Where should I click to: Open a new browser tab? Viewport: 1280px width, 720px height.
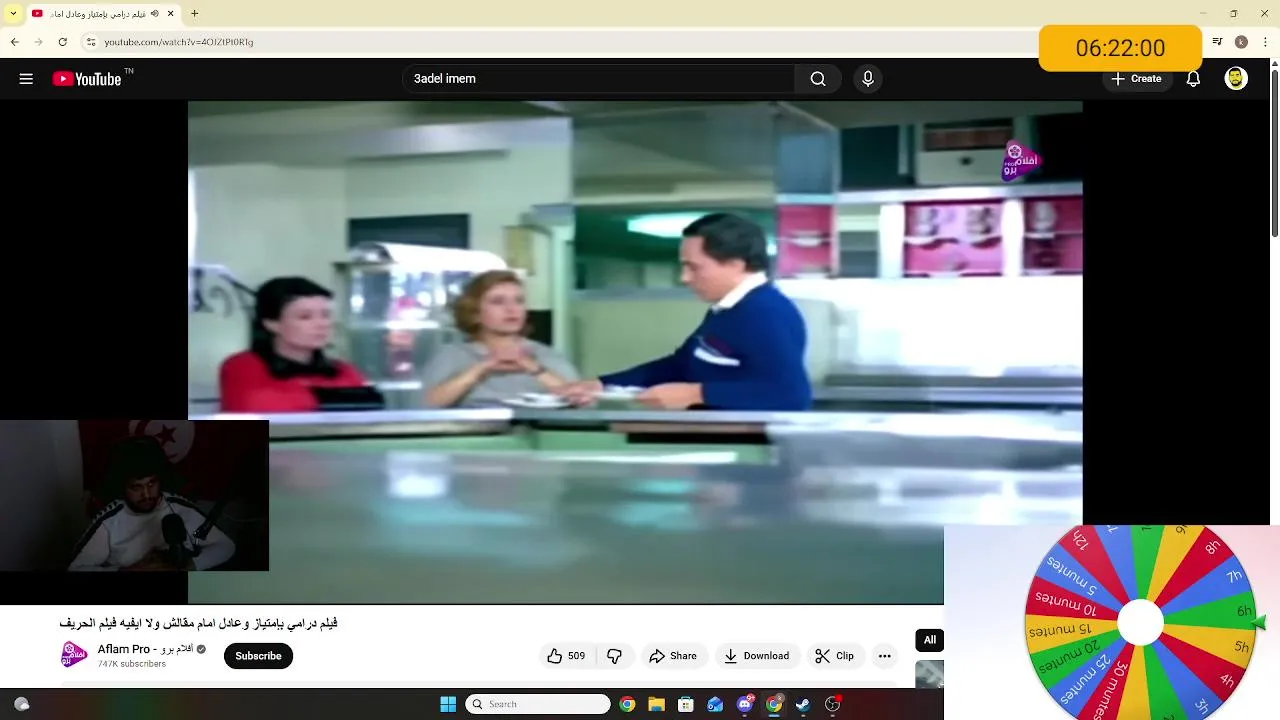coord(194,14)
